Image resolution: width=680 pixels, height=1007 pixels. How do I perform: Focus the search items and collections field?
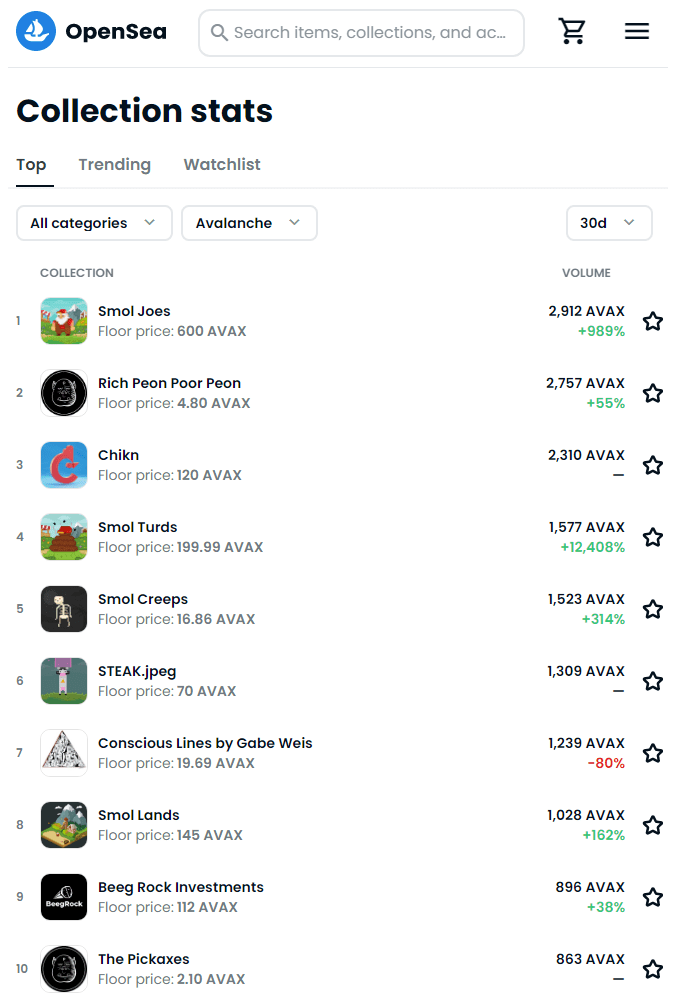[368, 33]
